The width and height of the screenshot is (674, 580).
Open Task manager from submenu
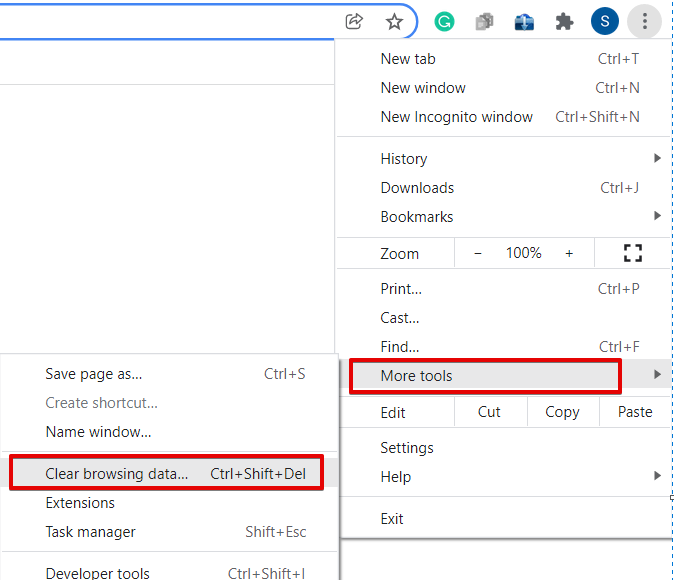(x=169, y=532)
